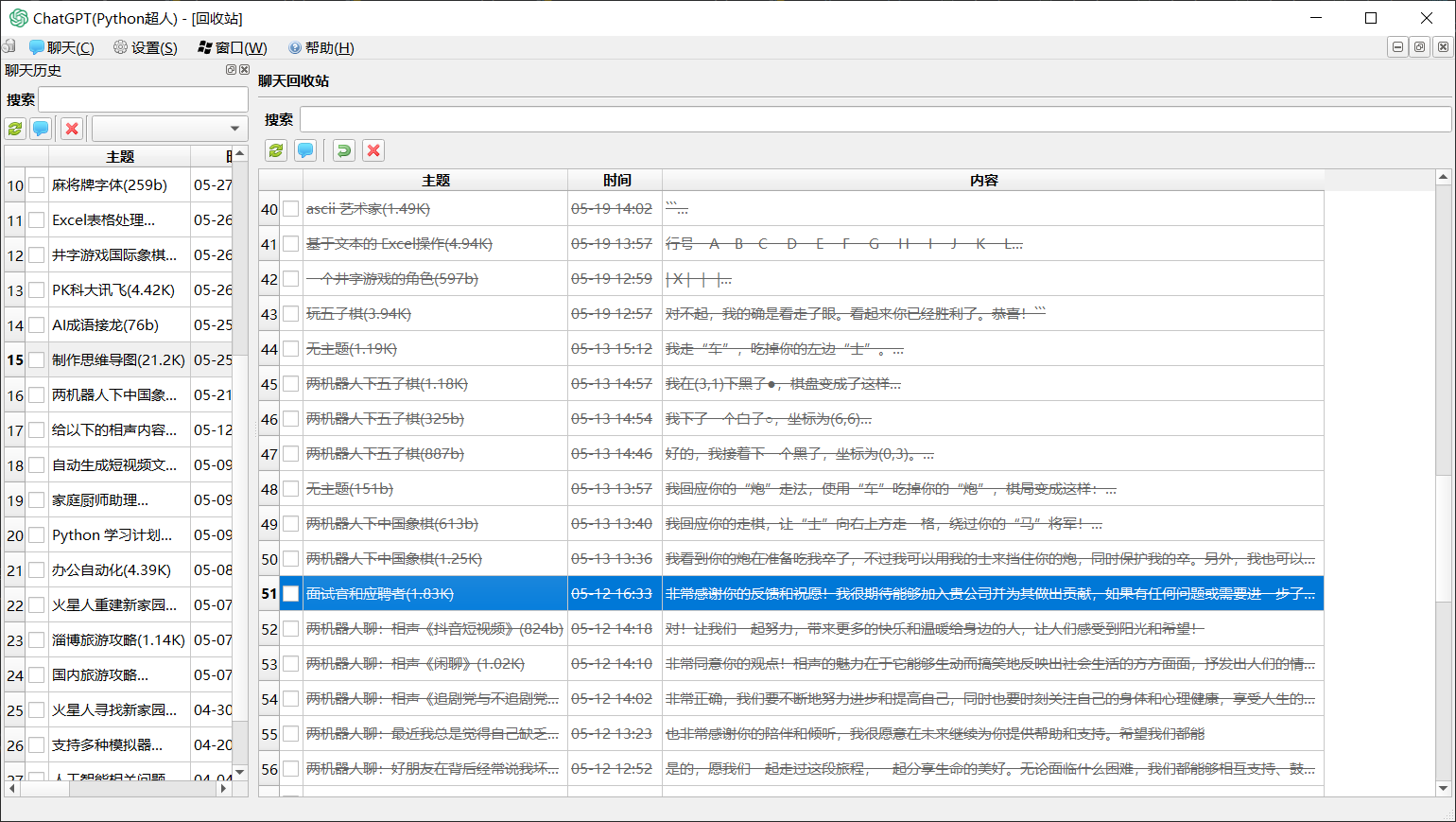The height and width of the screenshot is (822, 1456).
Task: Click refresh icon in recycle bin toolbar
Action: tap(276, 150)
